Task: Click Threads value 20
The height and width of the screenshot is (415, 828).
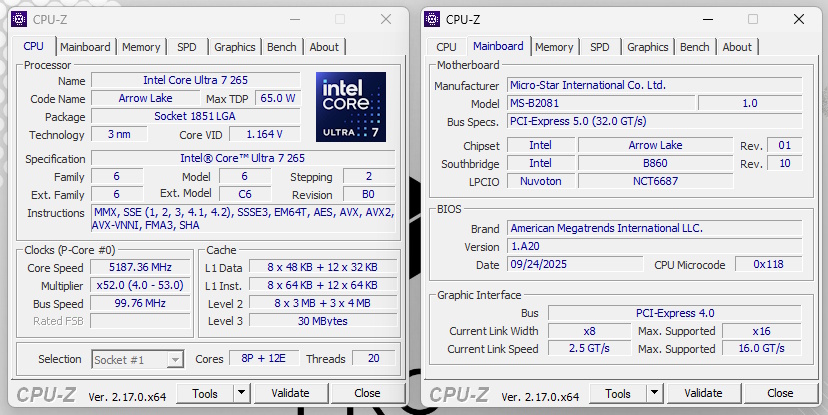Action: click(x=374, y=359)
